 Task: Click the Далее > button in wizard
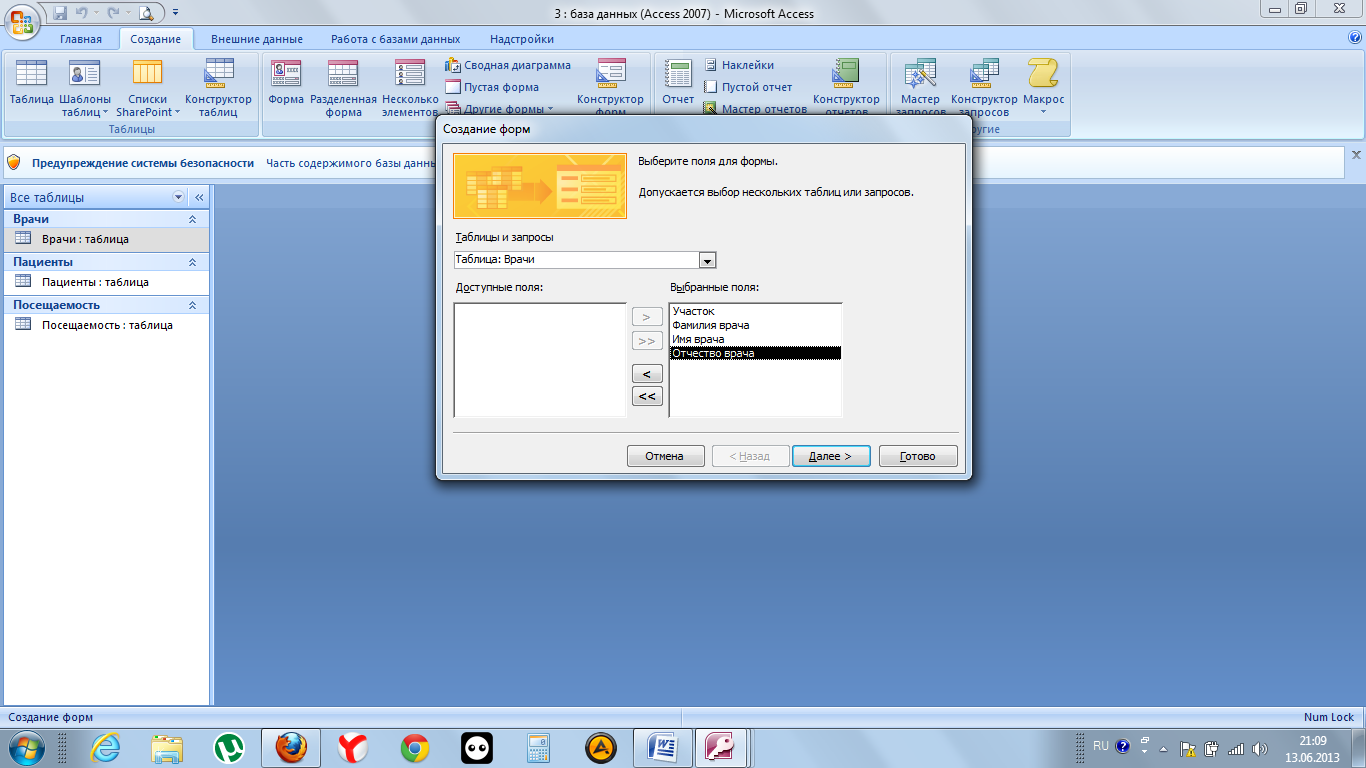point(831,456)
